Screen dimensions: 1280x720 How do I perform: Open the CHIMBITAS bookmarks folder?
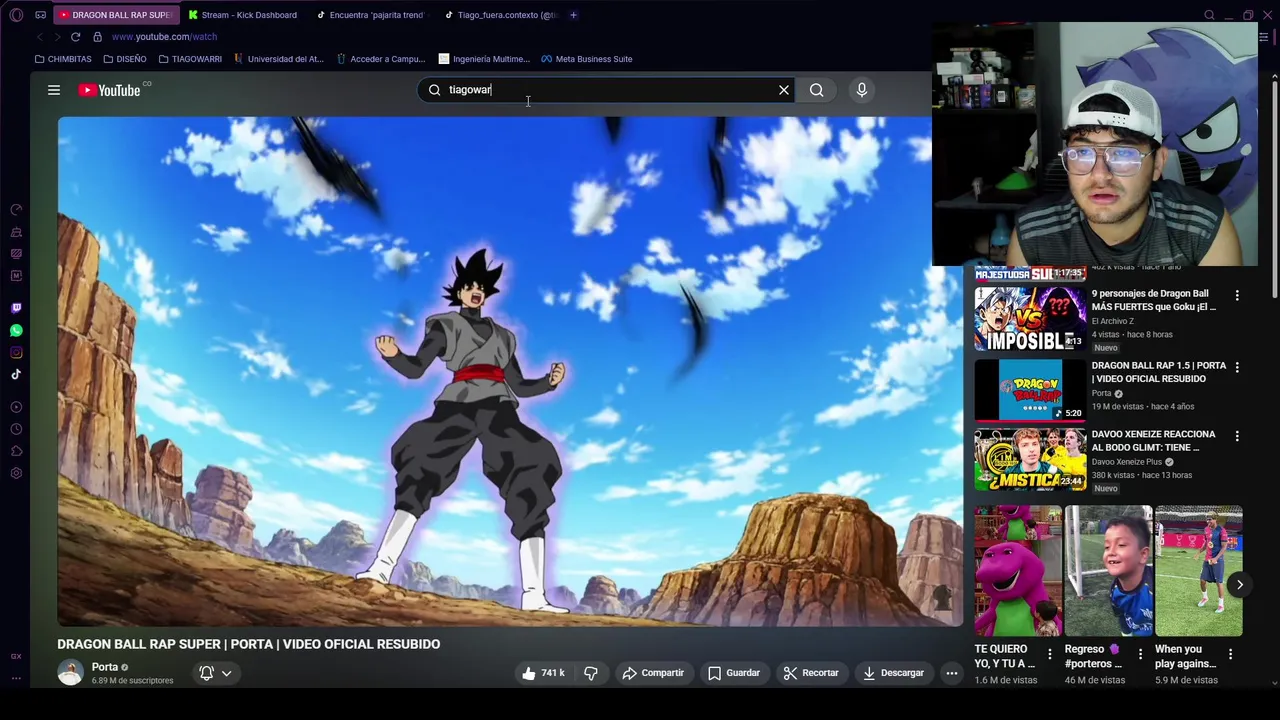63,59
